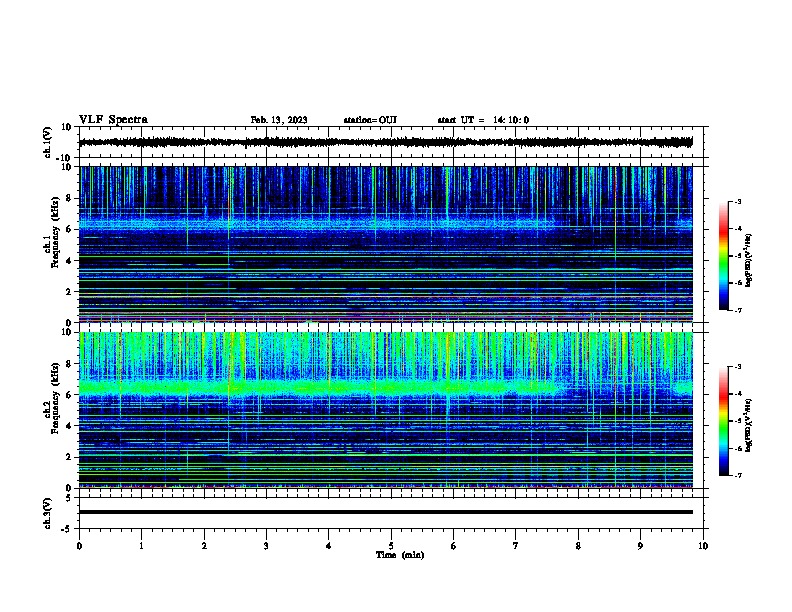Click the '4' tick on ch.1 frequency axis
The height and width of the screenshot is (612, 792).
pyautogui.click(x=70, y=261)
